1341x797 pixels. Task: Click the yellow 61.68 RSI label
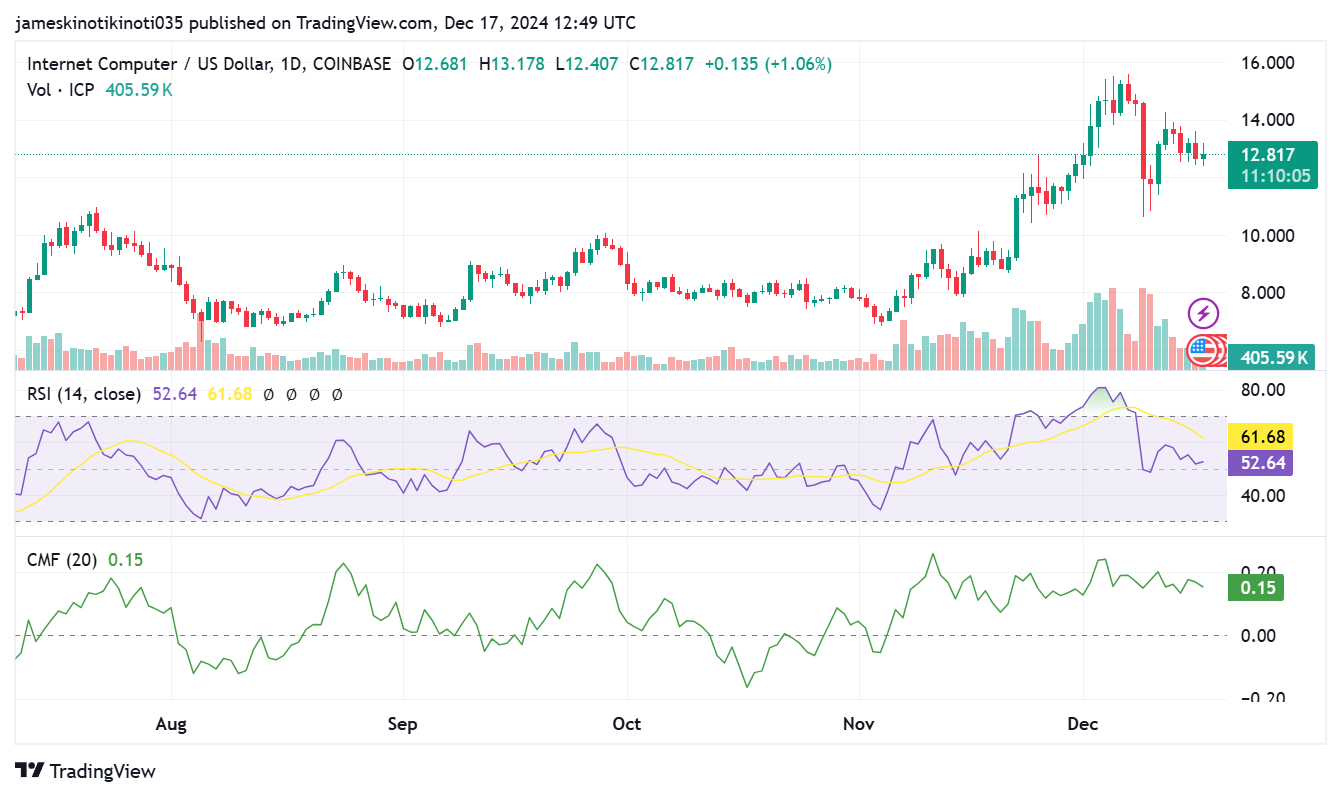(x=1261, y=437)
